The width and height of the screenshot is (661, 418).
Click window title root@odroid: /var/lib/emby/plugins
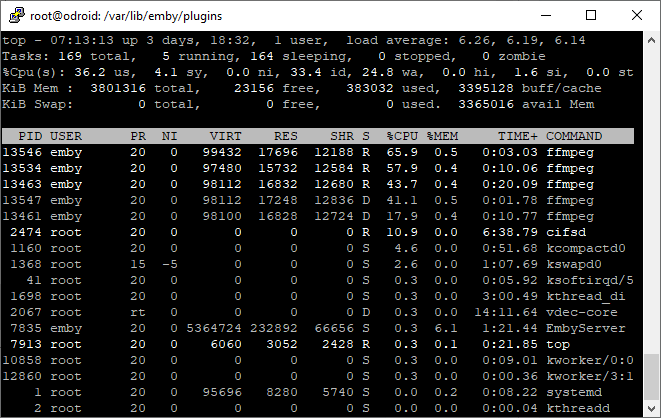coord(126,16)
